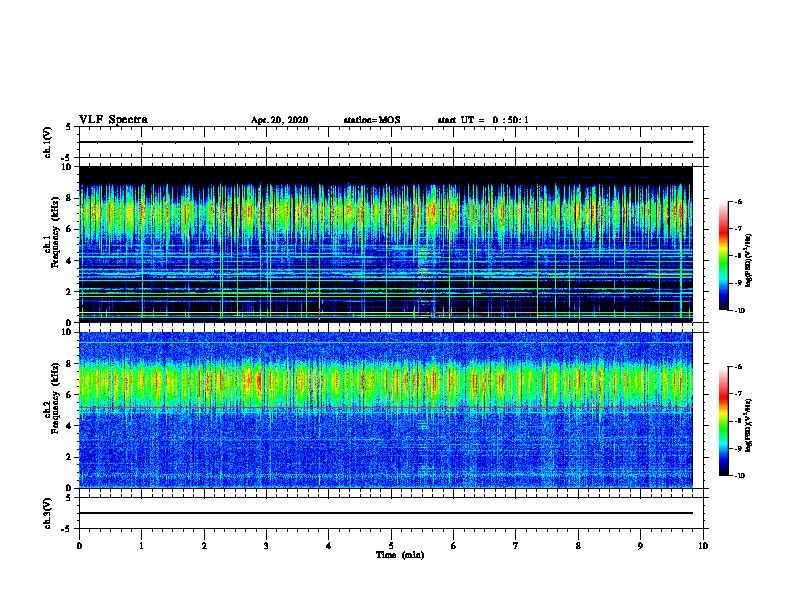This screenshot has height=612, width=792.
Task: Click the "4" frequency tick of ch.1 spectrogram
Action: point(69,261)
